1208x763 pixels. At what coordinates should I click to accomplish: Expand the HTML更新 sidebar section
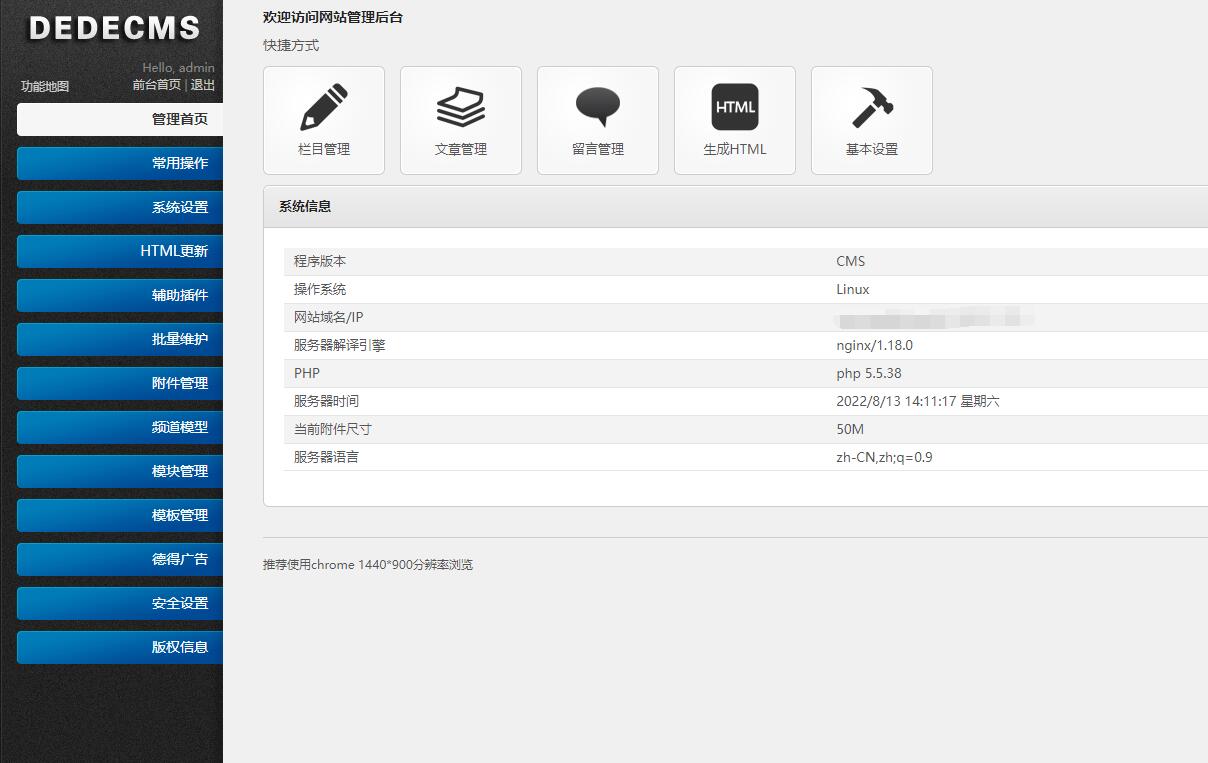coord(120,251)
